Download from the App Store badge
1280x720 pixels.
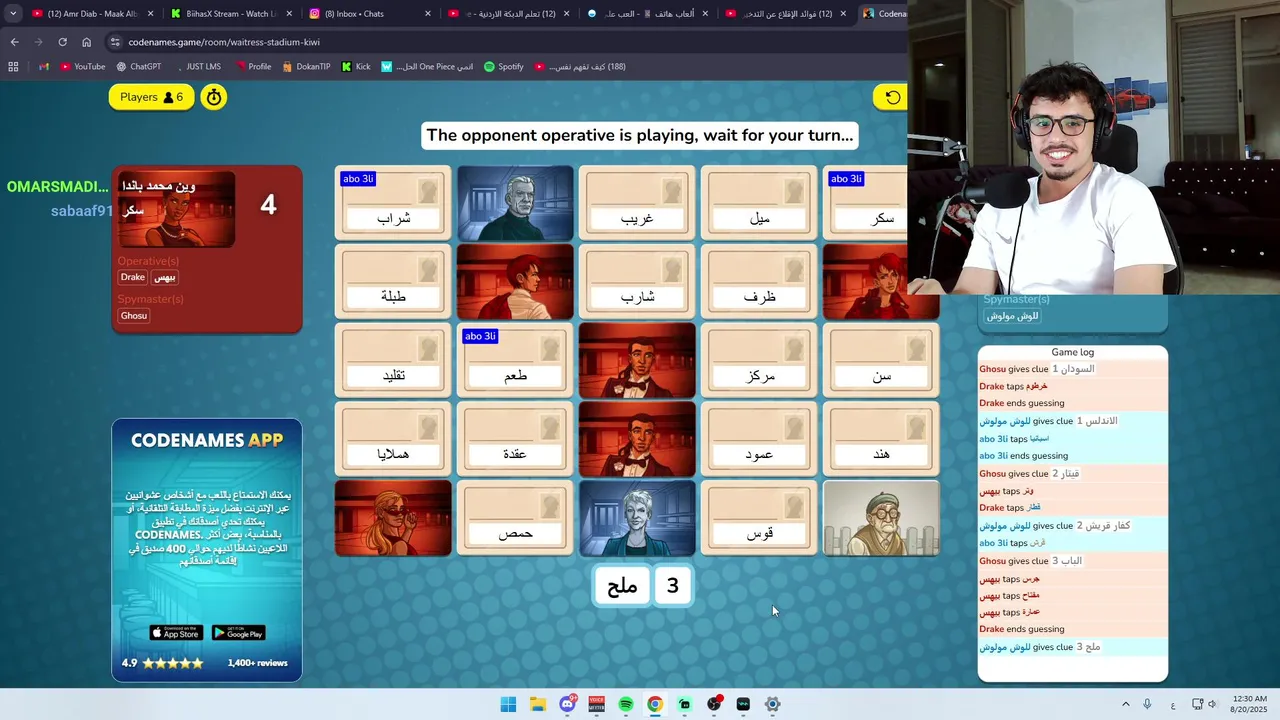point(176,633)
